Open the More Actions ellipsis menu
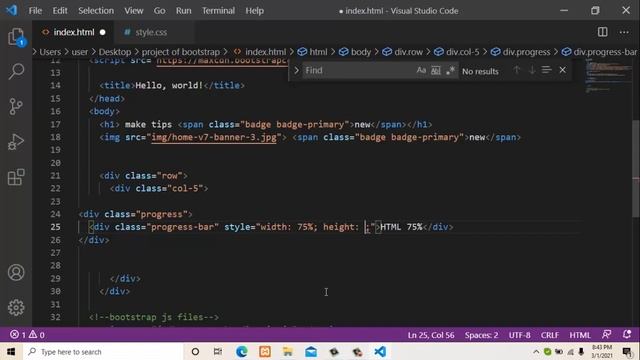640x360 pixels. point(624,32)
